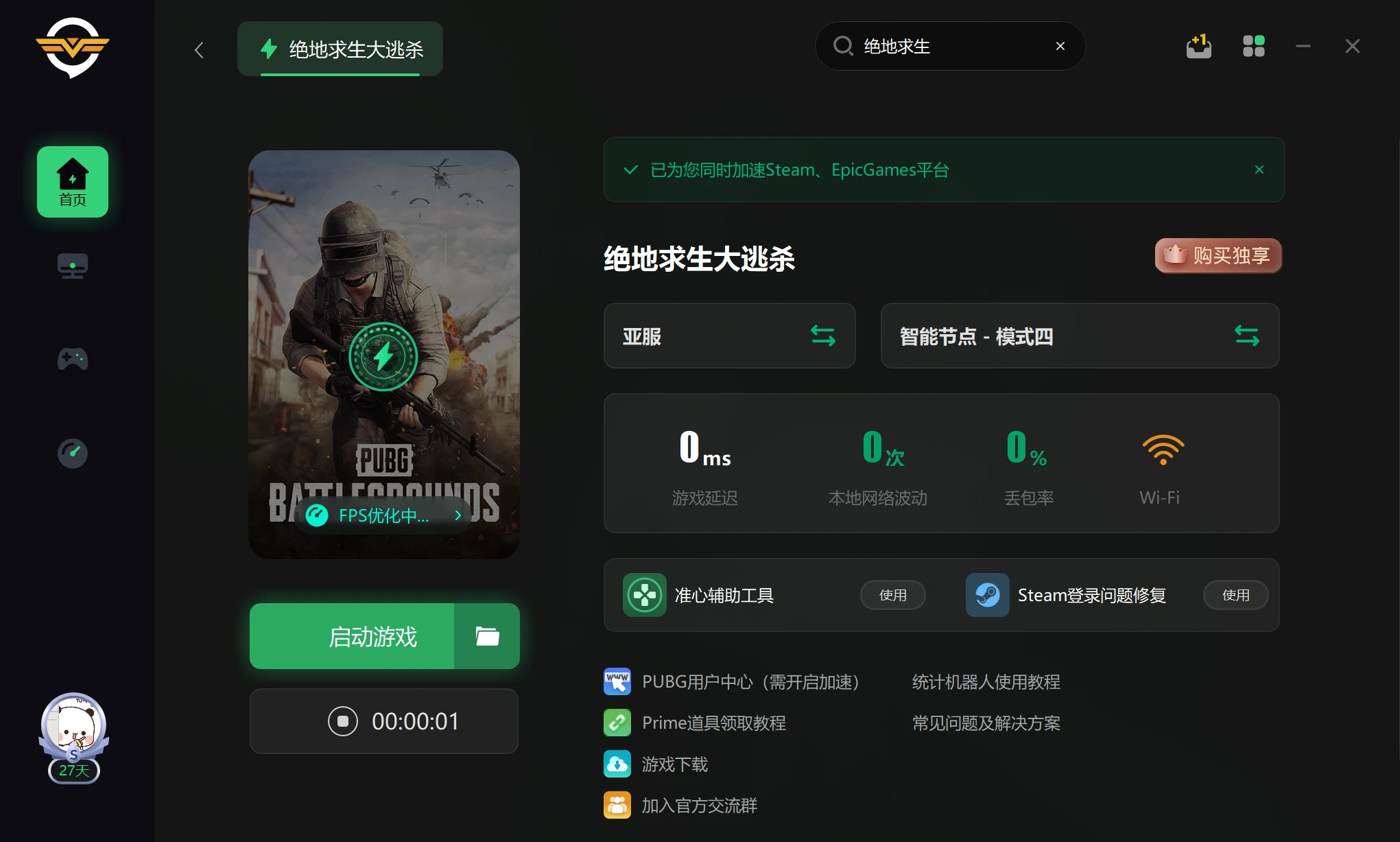The image size is (1400, 842).
Task: Open PUBG用户中心 link
Action: click(x=750, y=682)
